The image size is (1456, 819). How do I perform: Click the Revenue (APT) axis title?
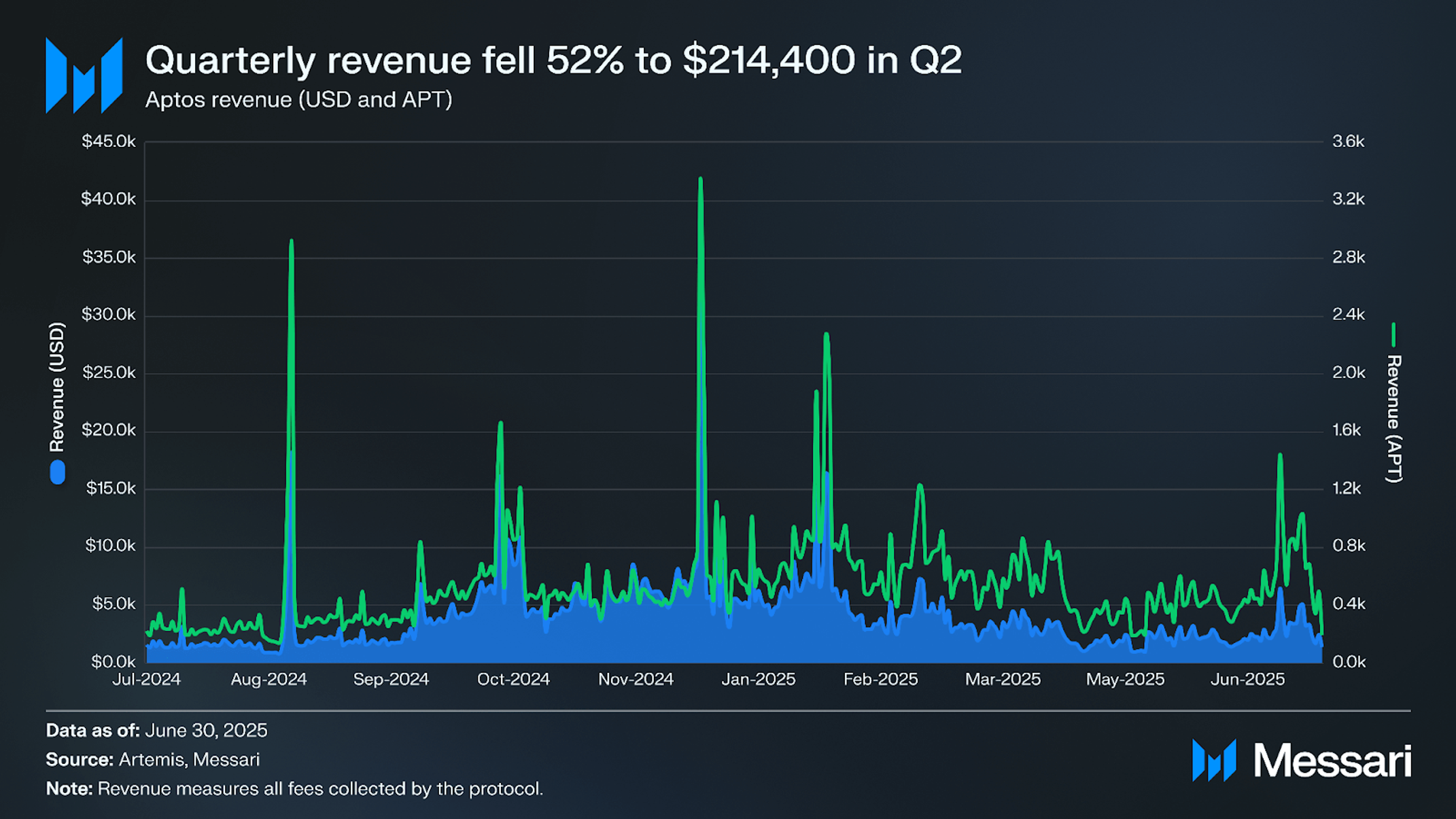tap(1393, 419)
